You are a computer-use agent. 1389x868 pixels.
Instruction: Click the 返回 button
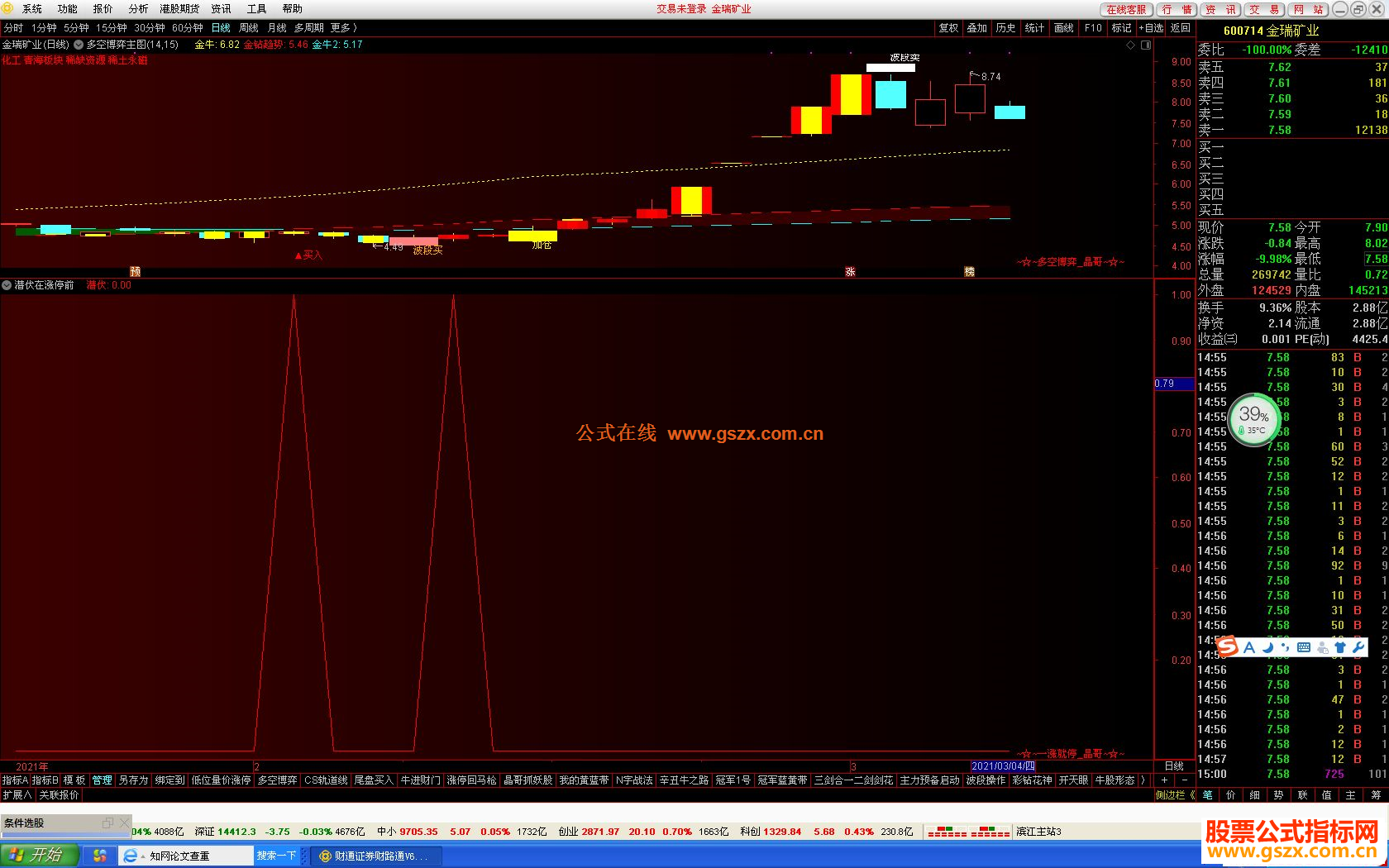pyautogui.click(x=1181, y=28)
